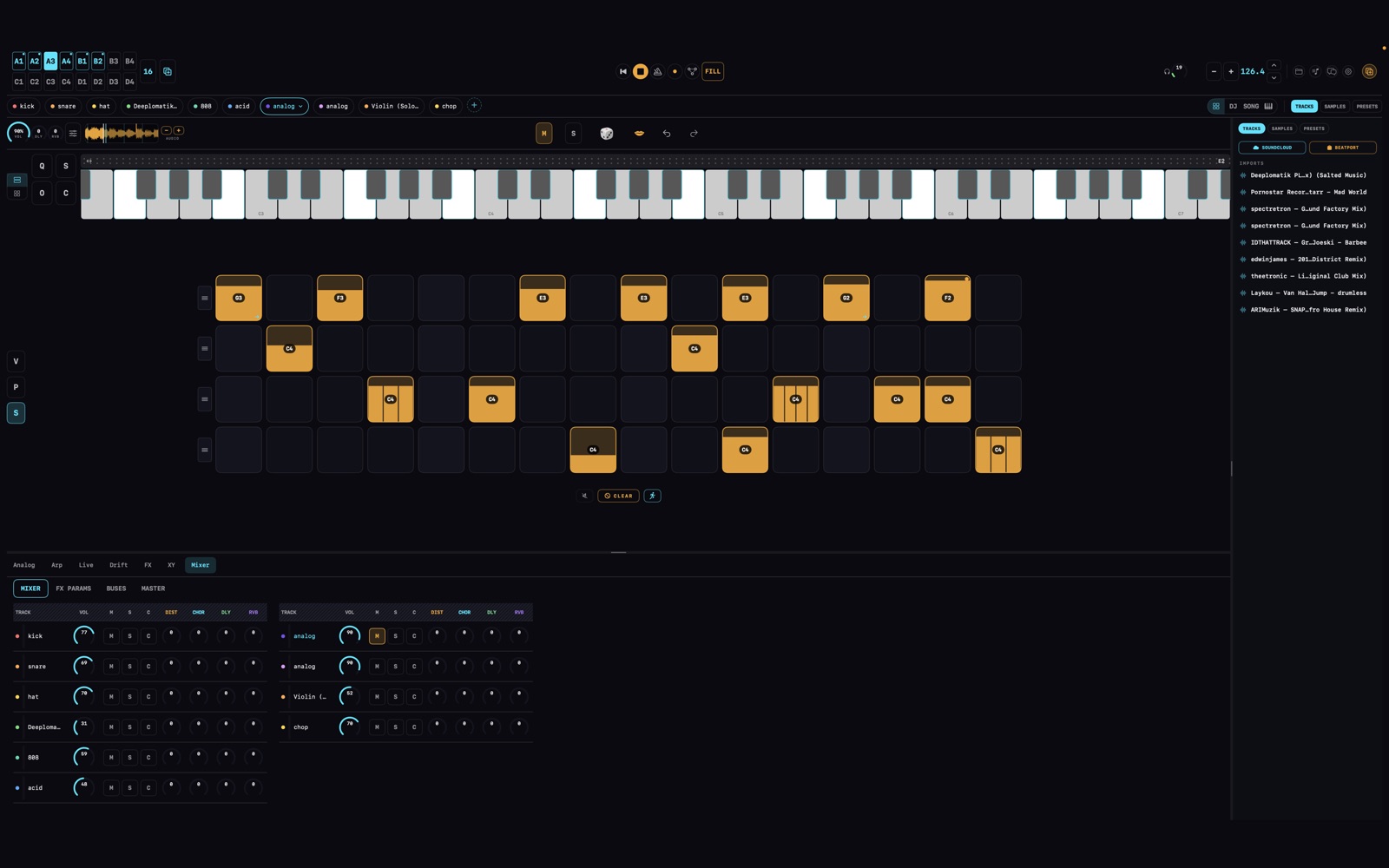
Task: Open track settings sliders icon beside waveform
Action: tap(73, 134)
